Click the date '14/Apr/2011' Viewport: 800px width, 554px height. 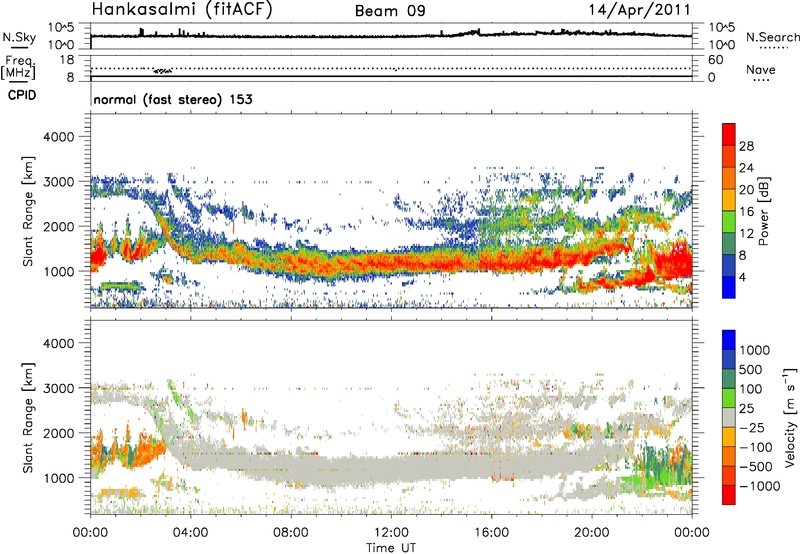coord(640,10)
